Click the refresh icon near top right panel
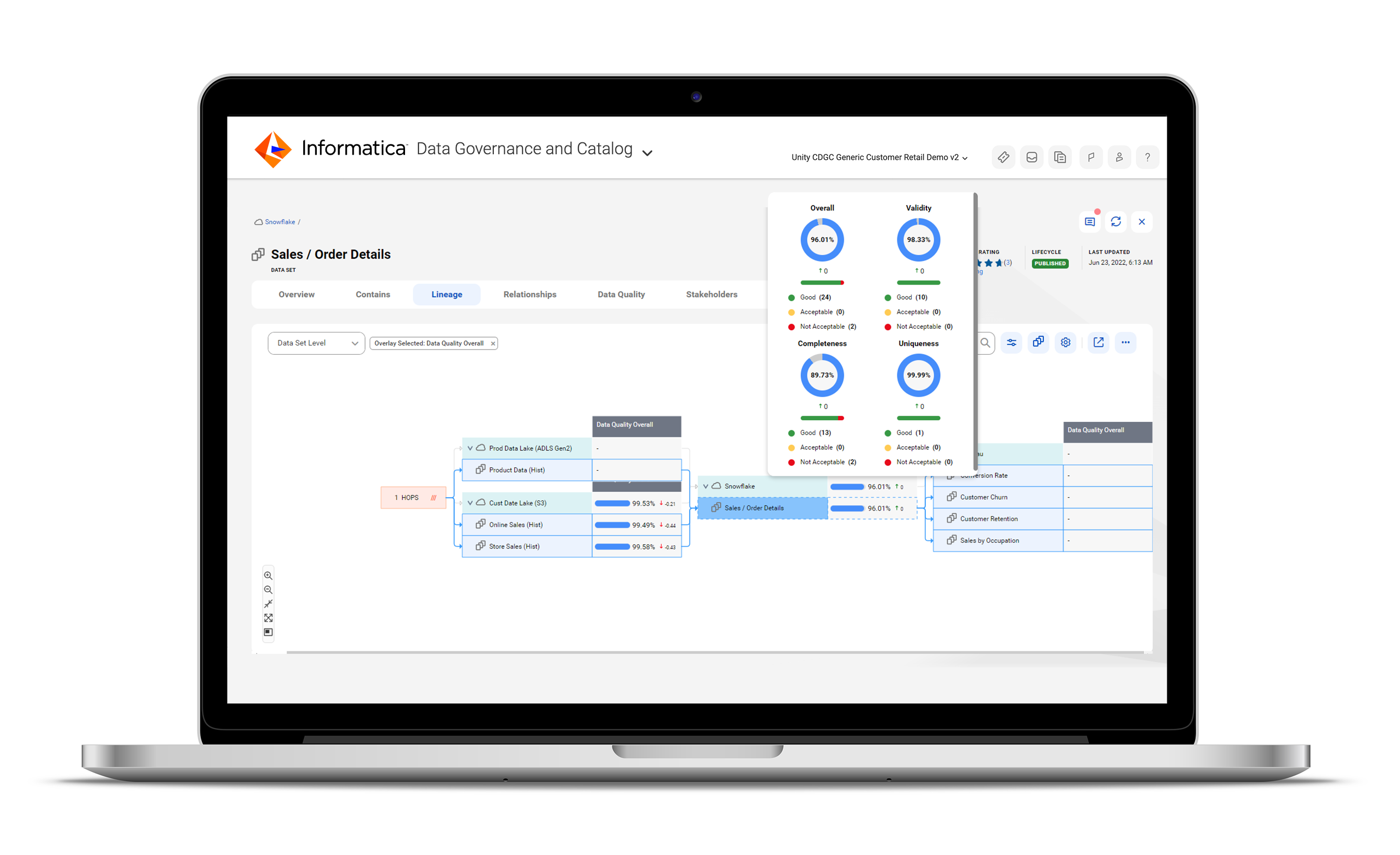This screenshot has width=1400, height=855. tap(1116, 221)
